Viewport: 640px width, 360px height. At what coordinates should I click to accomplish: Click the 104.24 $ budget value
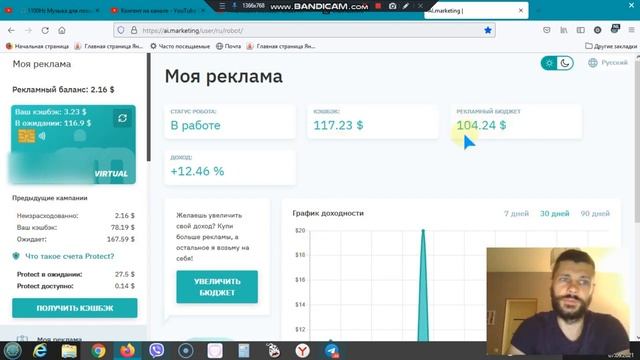click(x=481, y=125)
